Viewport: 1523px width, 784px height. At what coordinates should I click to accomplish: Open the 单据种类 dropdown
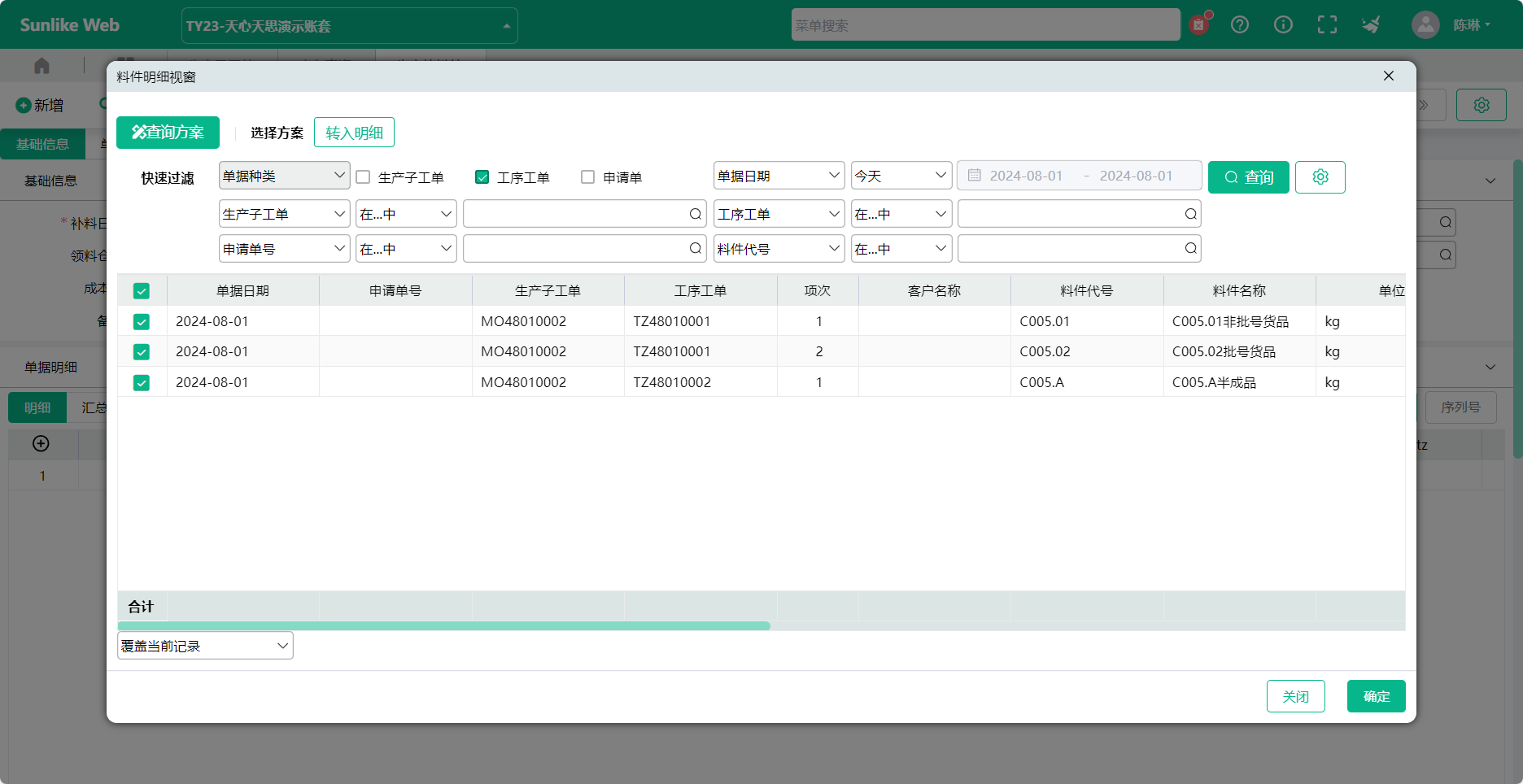pos(284,176)
